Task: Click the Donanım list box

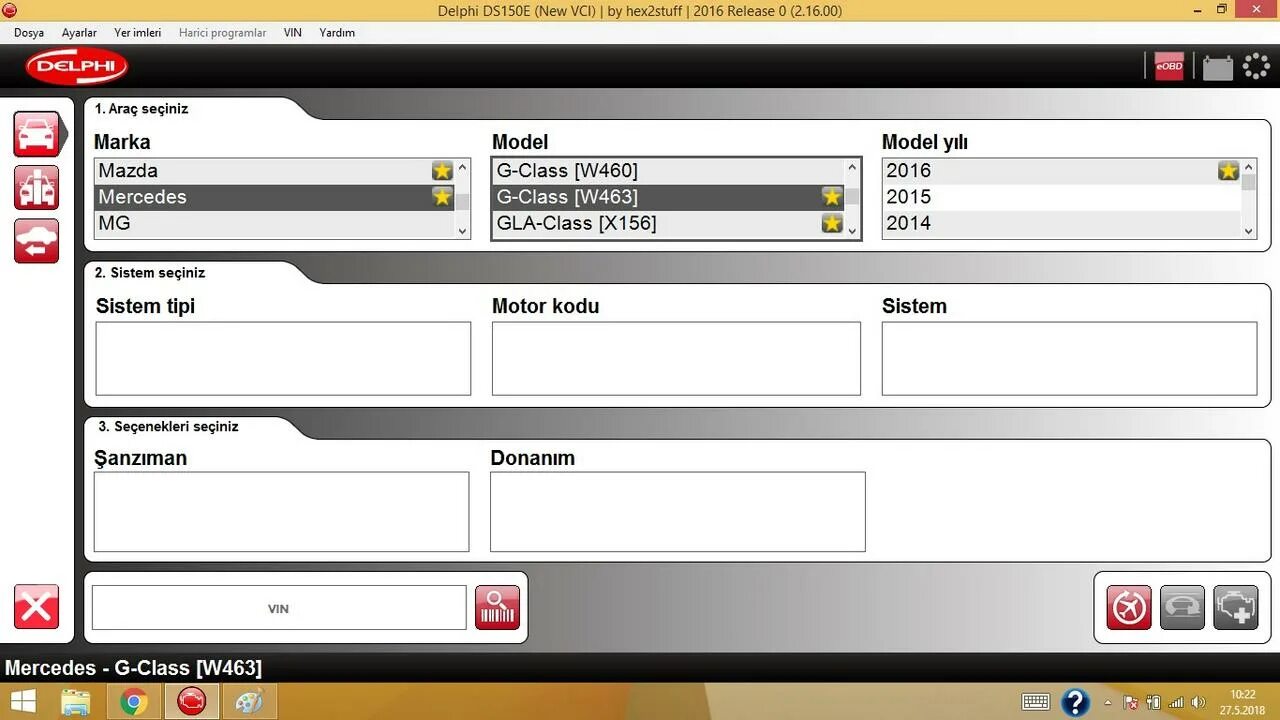Action: coord(677,512)
